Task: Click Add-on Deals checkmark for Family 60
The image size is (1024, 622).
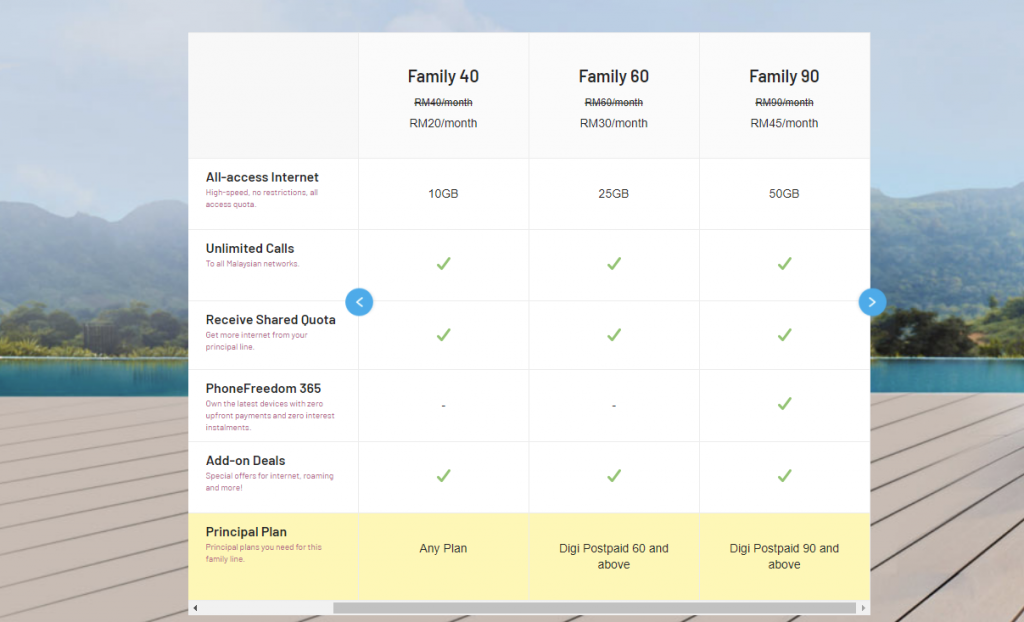Action: pos(614,476)
